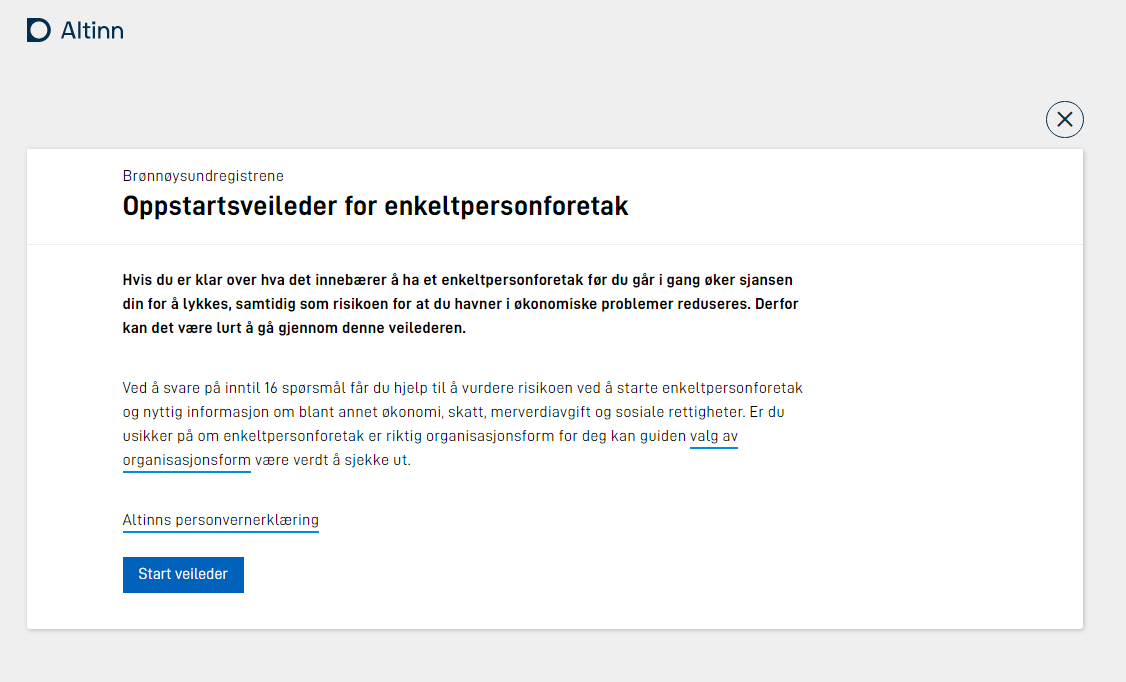Click the underlined 'organisasjonsform' link text
Viewport: 1126px width, 682px height.
[x=187, y=460]
